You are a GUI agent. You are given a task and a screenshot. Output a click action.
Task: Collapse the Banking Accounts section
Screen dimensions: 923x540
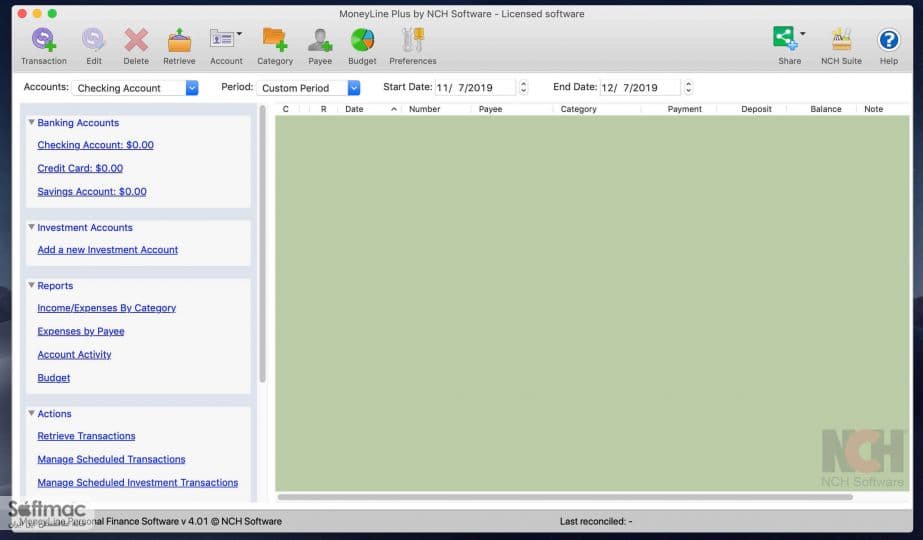[x=31, y=122]
